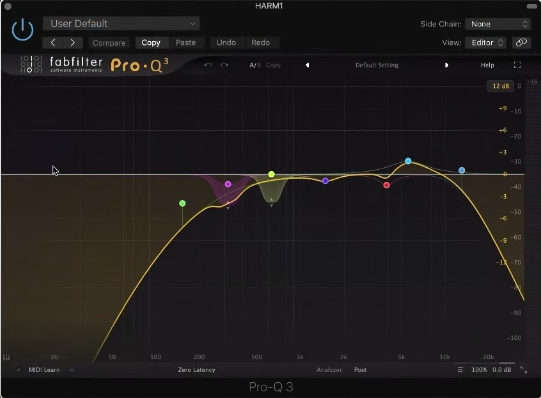The image size is (541, 398).
Task: Open the View Editor dropdown
Action: point(485,43)
